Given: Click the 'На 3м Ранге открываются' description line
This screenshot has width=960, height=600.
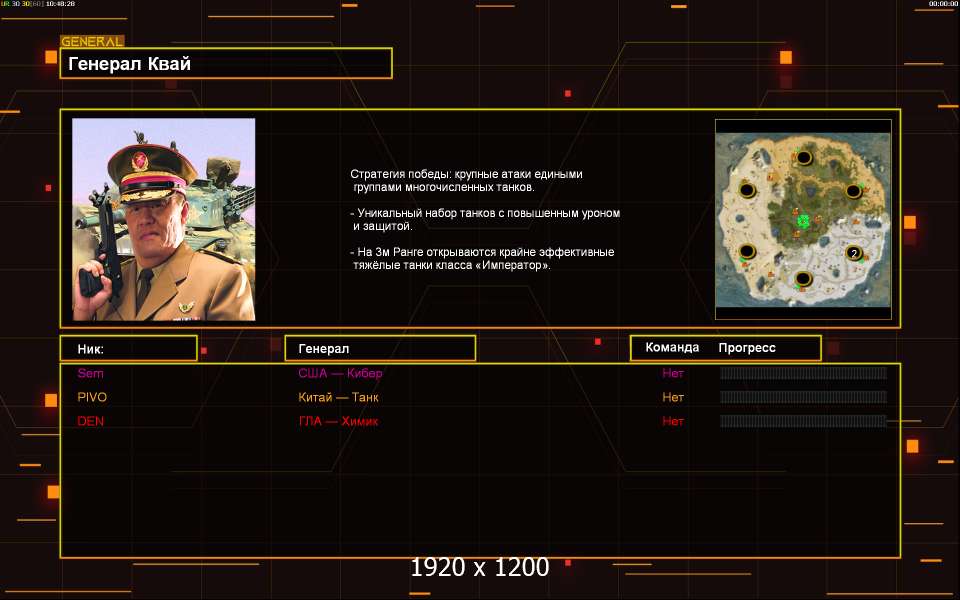Looking at the screenshot, I should click(x=482, y=258).
